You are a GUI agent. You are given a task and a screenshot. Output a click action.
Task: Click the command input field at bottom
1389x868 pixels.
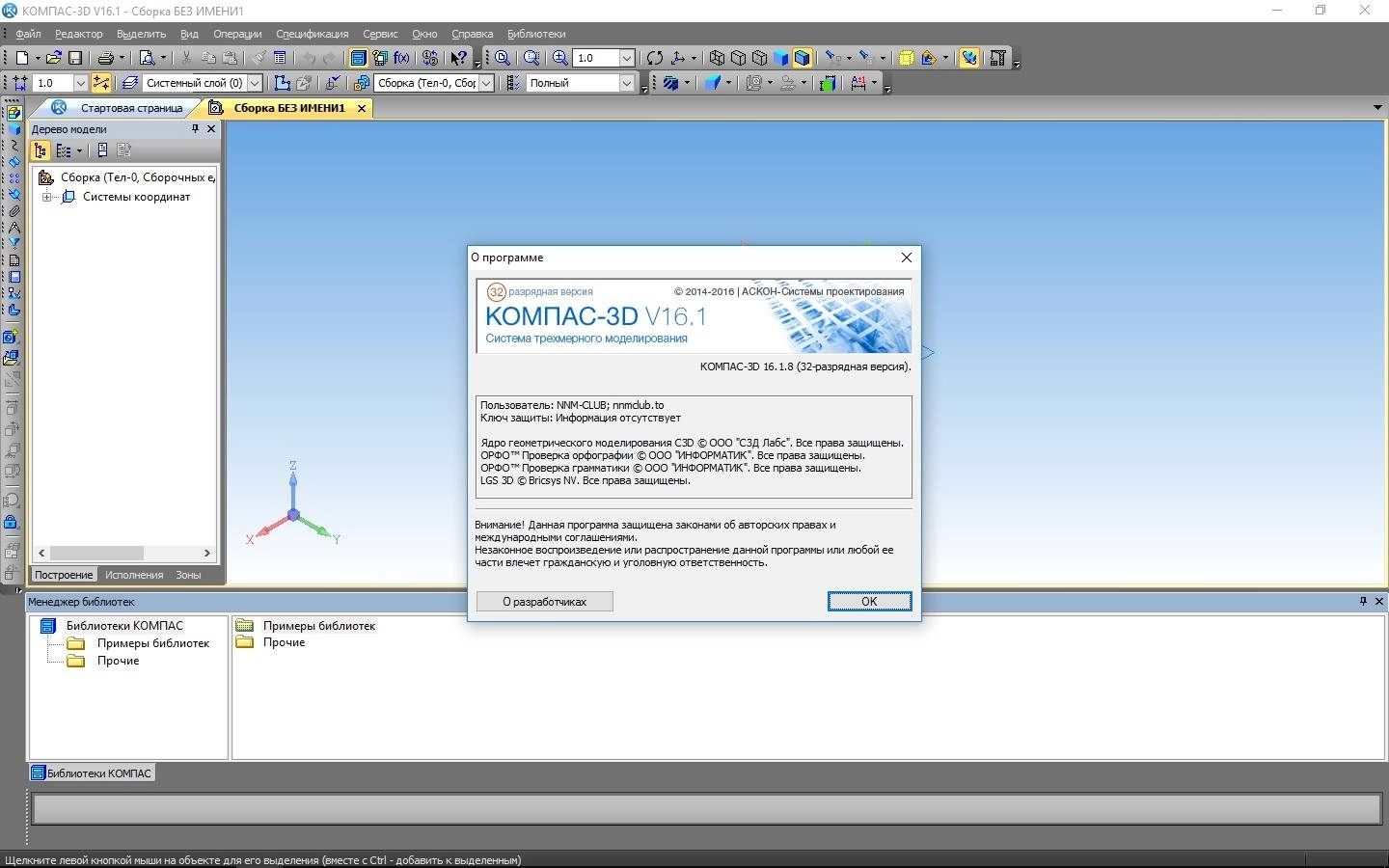click(x=707, y=808)
